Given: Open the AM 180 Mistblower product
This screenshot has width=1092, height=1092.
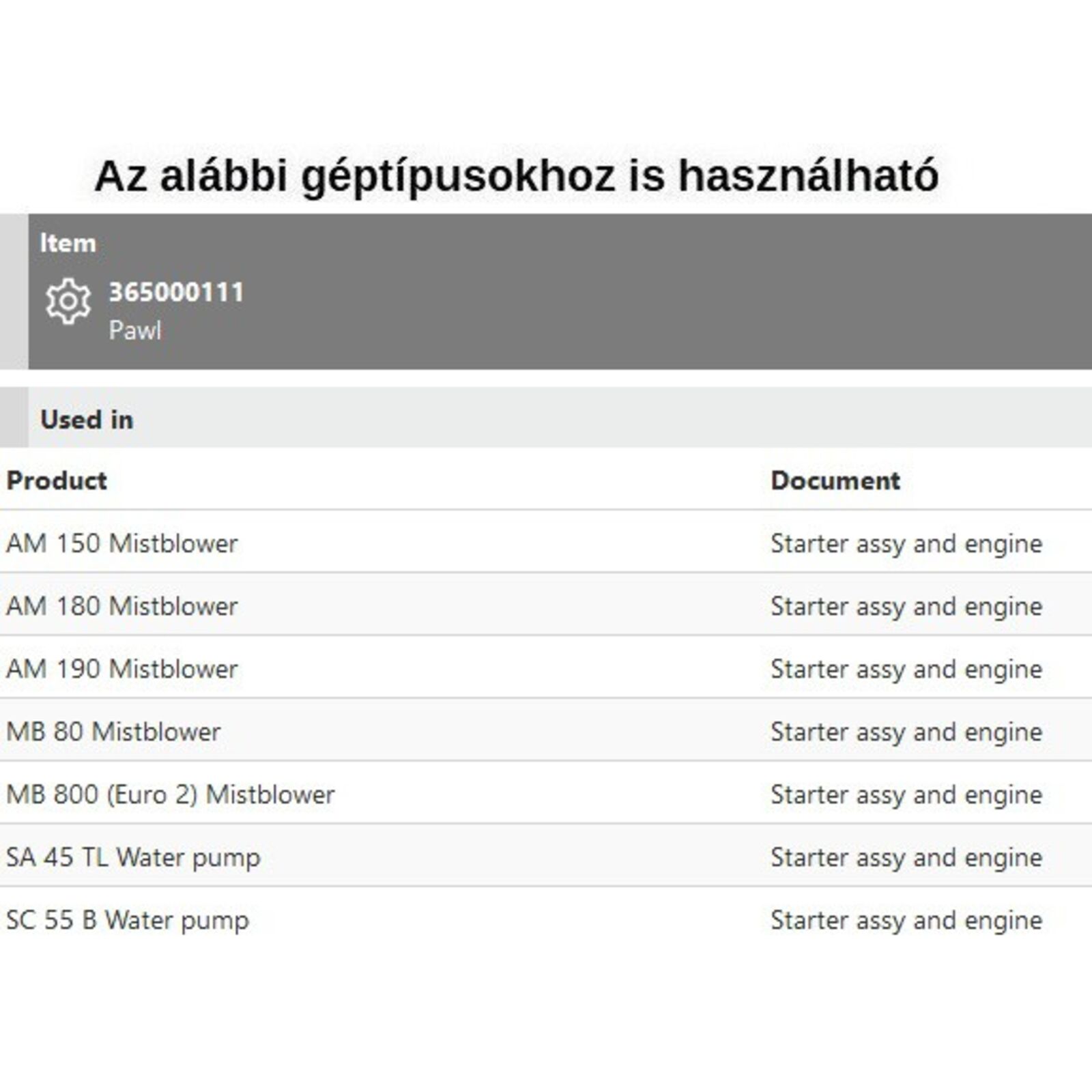Looking at the screenshot, I should coord(122,606).
